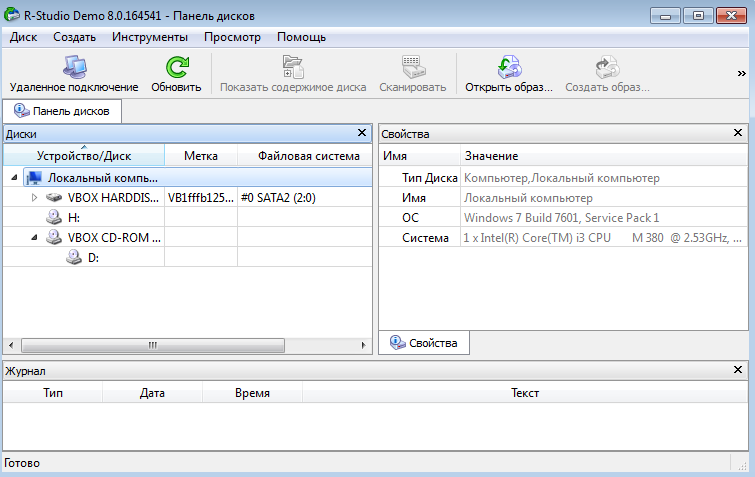Click the Удаленное подключение toolbar icon
The height and width of the screenshot is (477, 755).
click(75, 67)
